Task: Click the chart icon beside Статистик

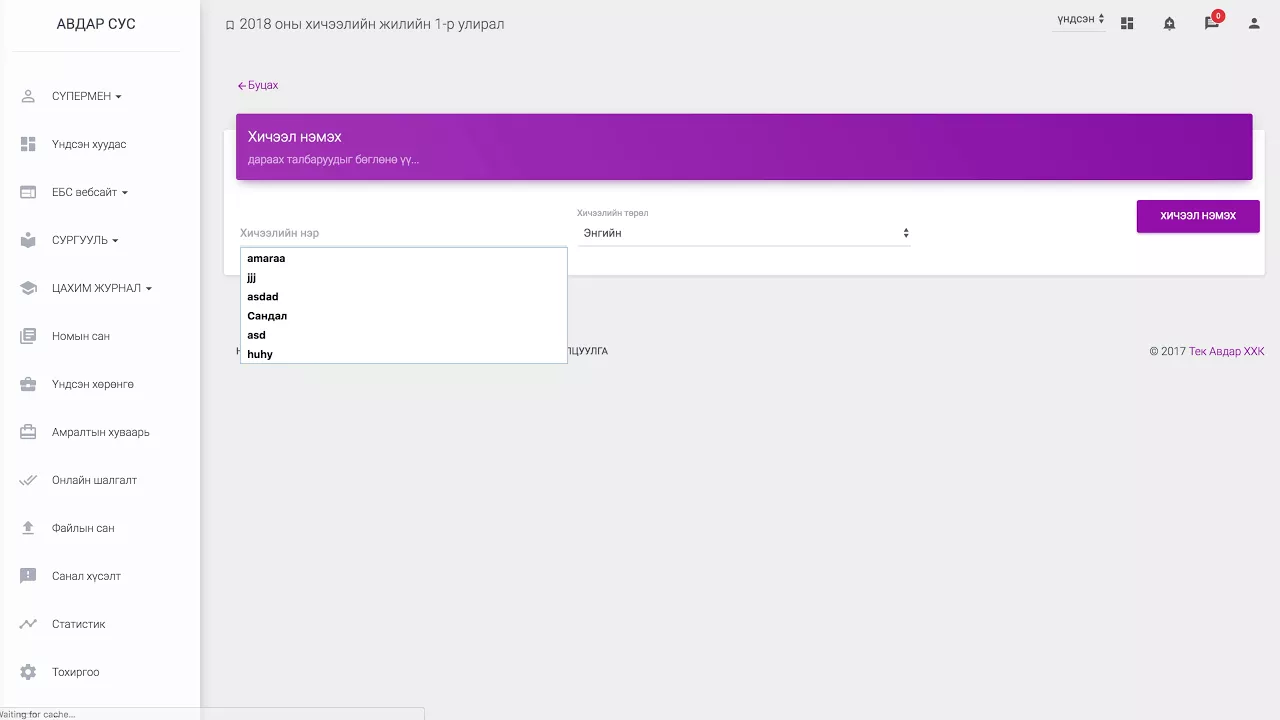Action: (x=28, y=624)
